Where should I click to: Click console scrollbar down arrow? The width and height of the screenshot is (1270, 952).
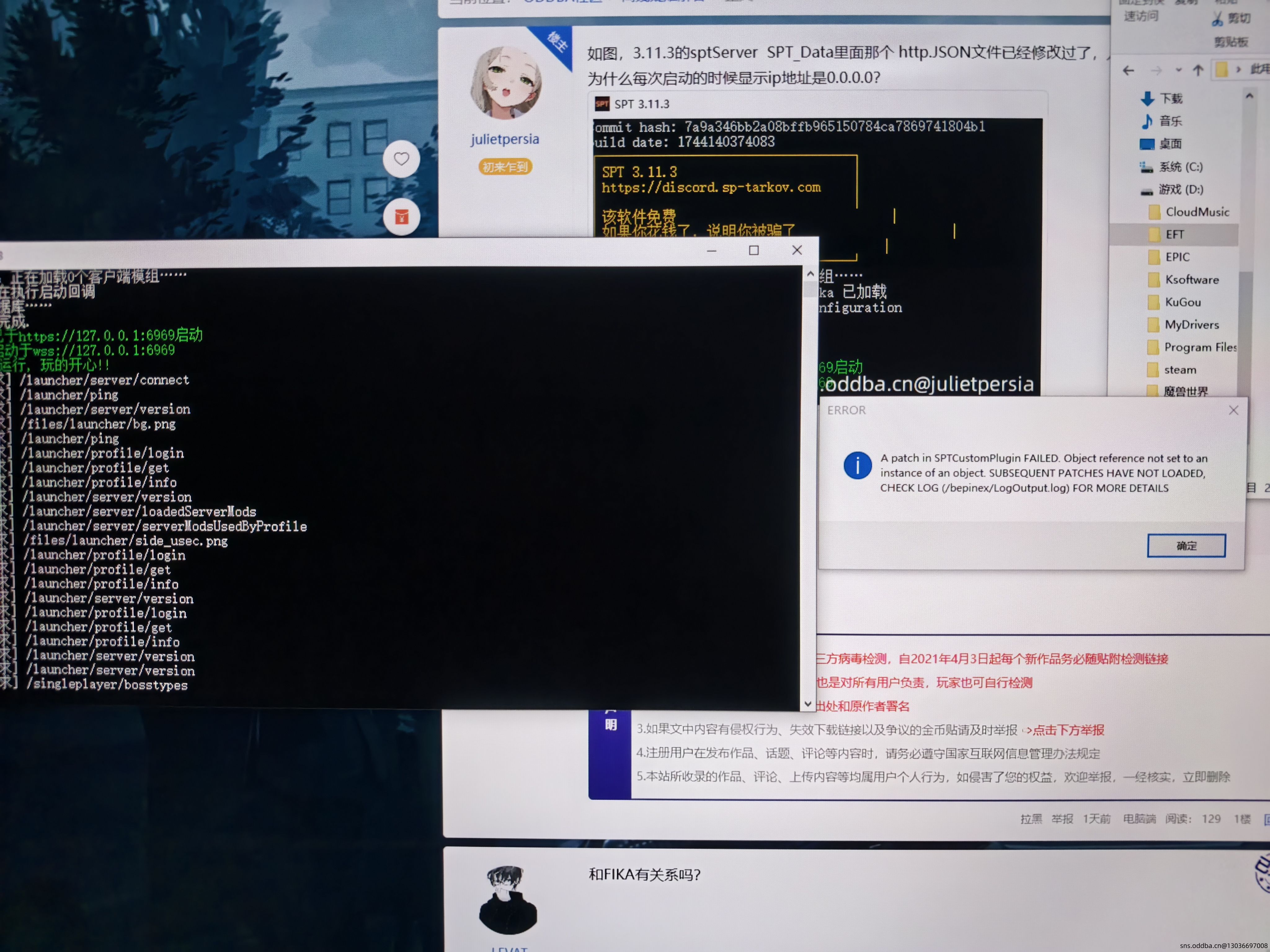(808, 703)
